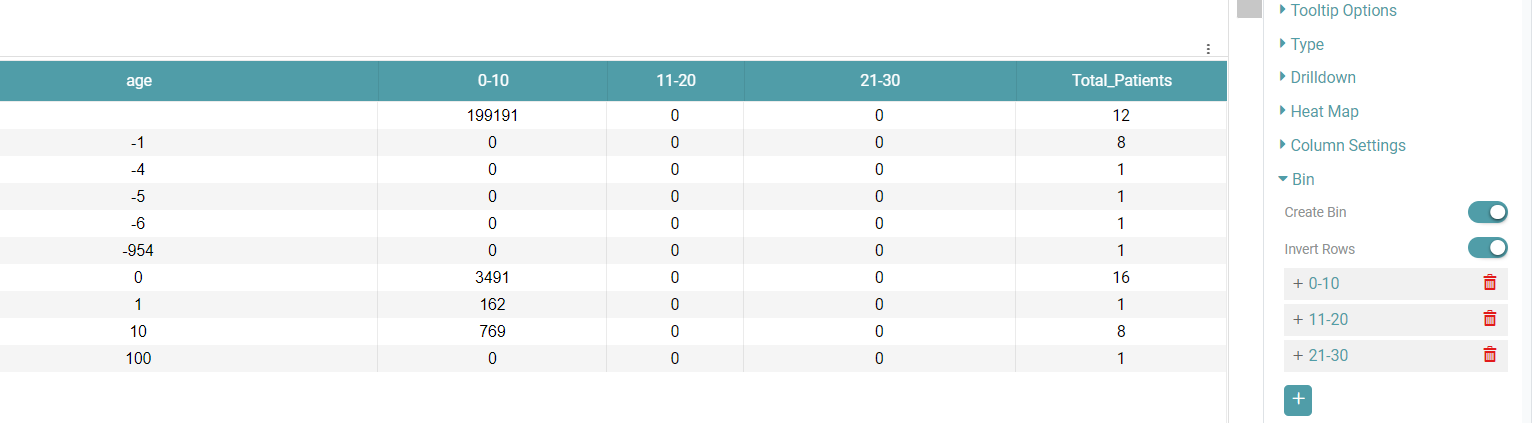Toggle the Create Bin switch
1535x423 pixels.
coord(1487,212)
